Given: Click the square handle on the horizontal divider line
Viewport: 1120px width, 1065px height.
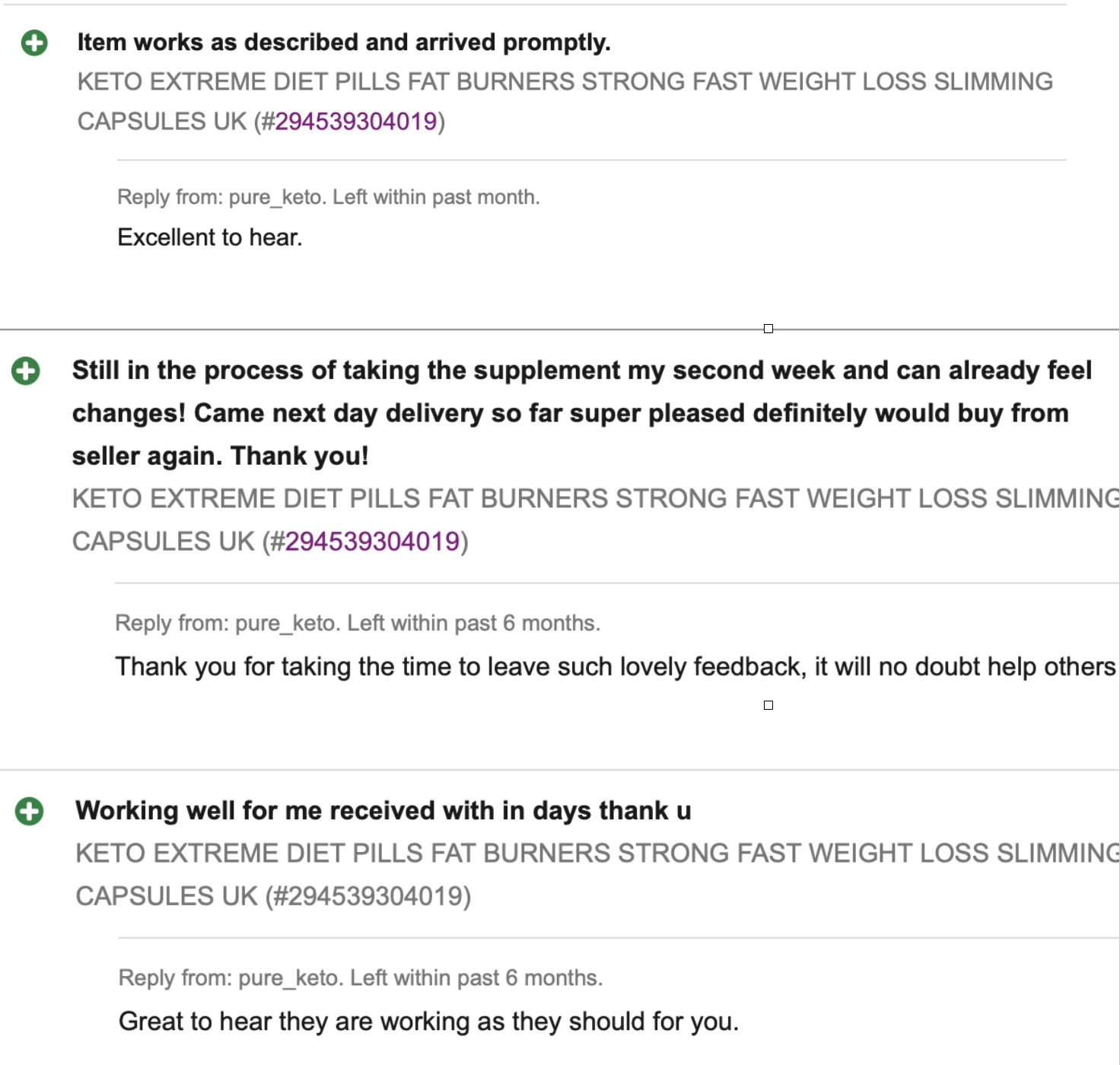Looking at the screenshot, I should [x=768, y=329].
